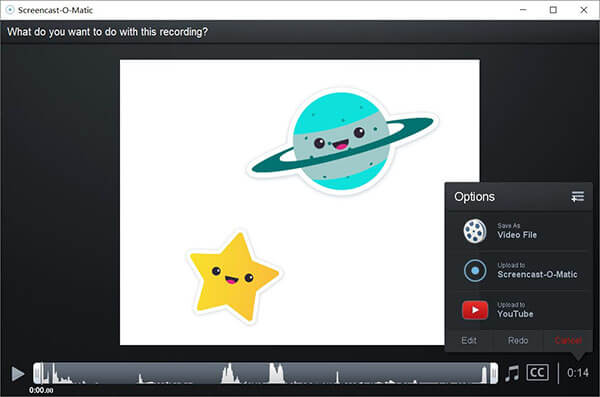Screen dimensions: 600x397
Task: Click 'What do you want to do' heading
Action: (x=108, y=32)
